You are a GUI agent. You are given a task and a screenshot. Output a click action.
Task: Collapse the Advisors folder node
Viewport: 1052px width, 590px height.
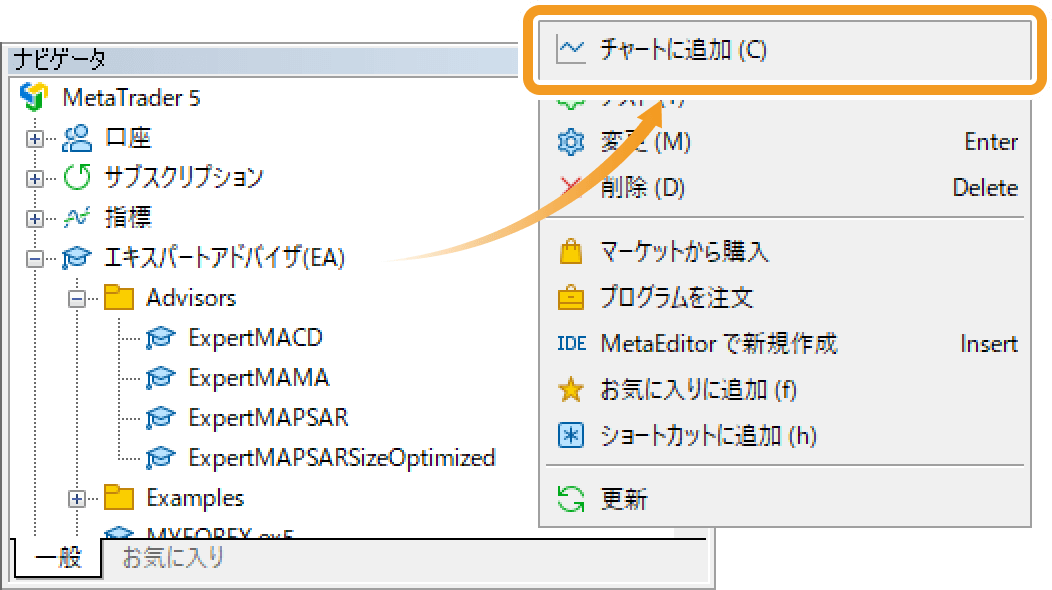[x=77, y=299]
